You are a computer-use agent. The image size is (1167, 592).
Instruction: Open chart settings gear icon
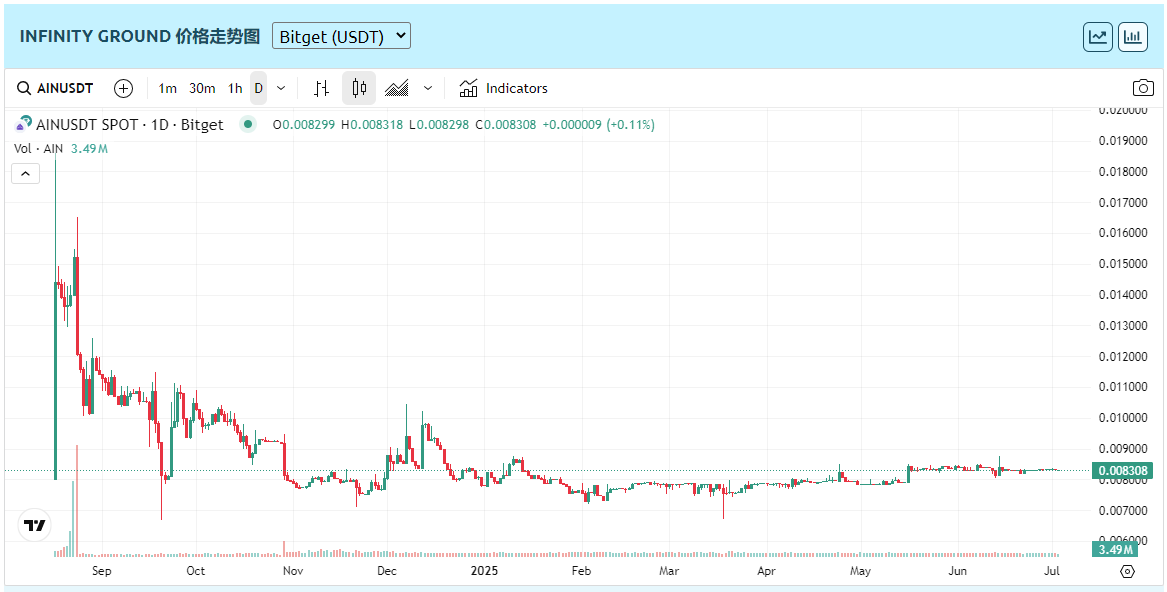1128,571
